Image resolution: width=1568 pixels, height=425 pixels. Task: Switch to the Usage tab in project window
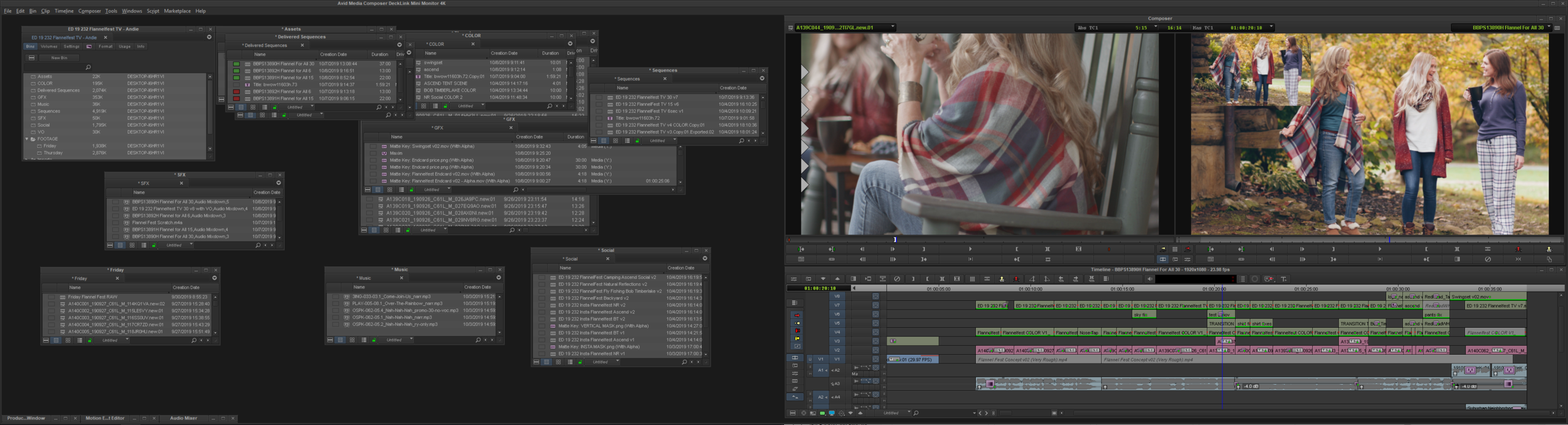tap(125, 46)
